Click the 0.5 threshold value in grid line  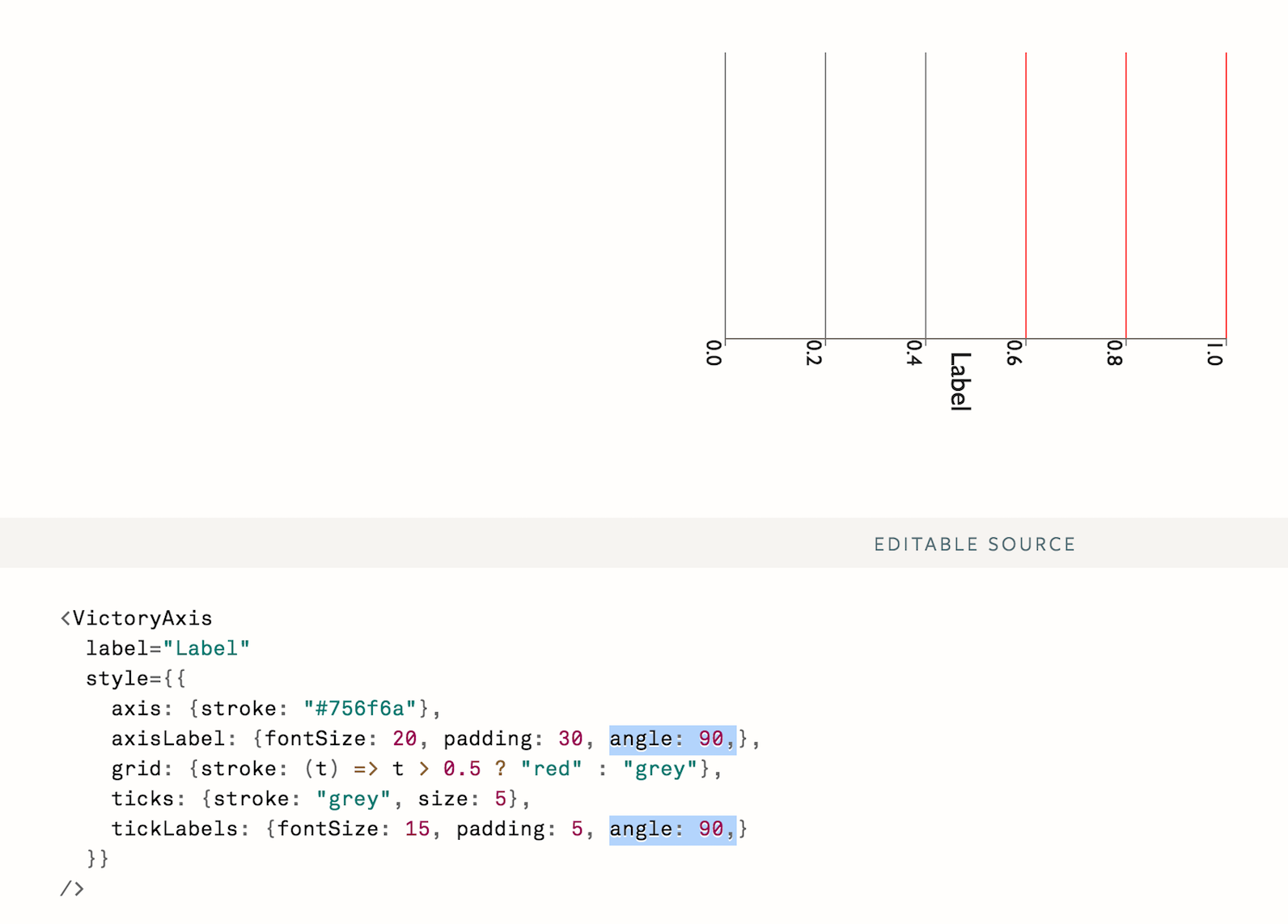click(462, 769)
